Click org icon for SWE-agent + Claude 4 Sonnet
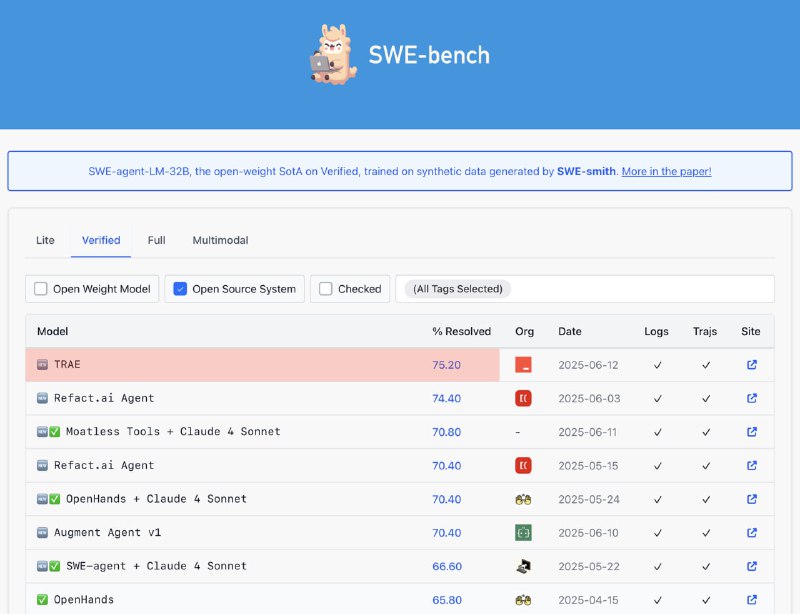 pos(523,566)
